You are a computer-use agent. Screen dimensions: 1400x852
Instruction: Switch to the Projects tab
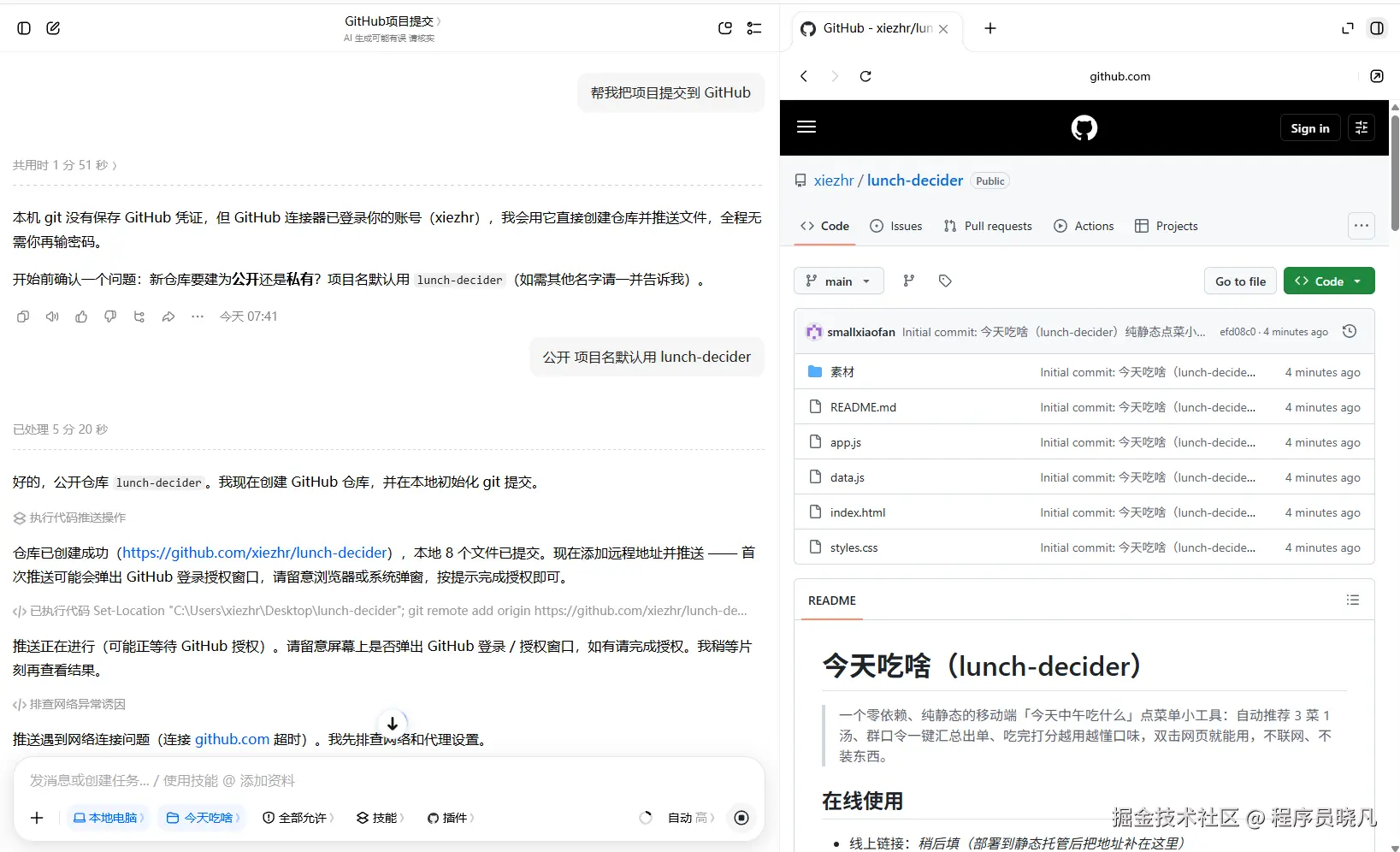click(1166, 226)
